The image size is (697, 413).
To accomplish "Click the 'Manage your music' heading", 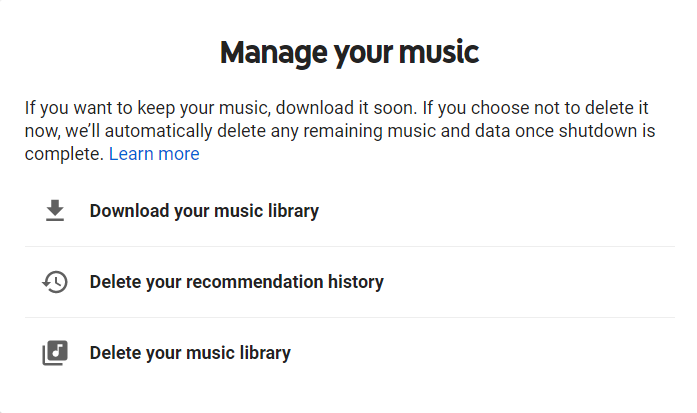I will (x=349, y=53).
